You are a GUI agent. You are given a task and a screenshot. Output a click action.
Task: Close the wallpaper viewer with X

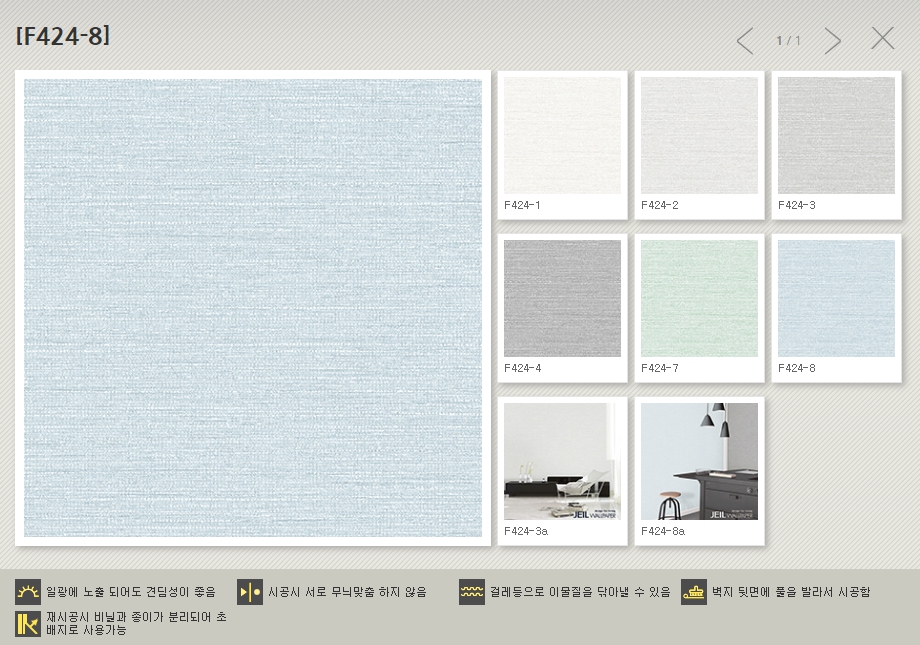tap(882, 39)
